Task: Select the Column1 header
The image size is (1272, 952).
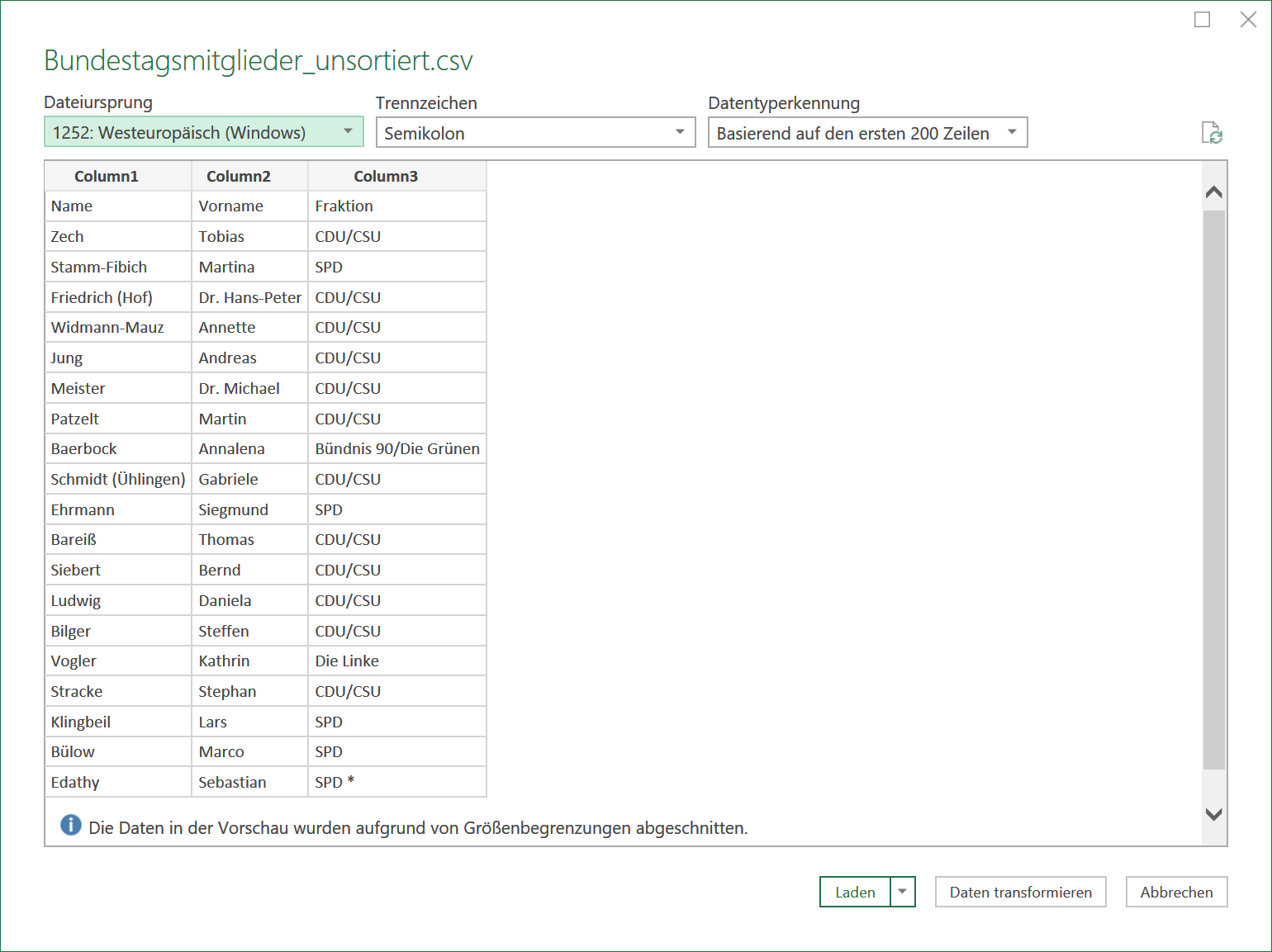Action: [x=118, y=176]
